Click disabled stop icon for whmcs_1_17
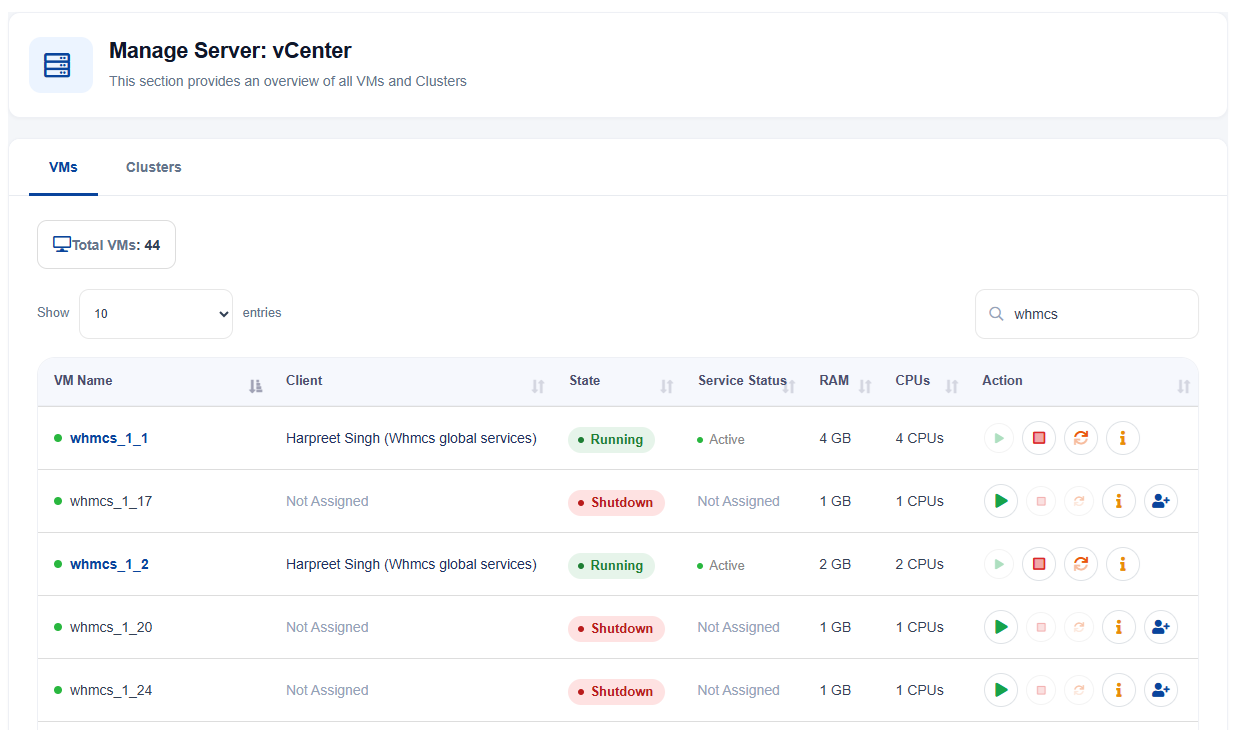The height and width of the screenshot is (730, 1237). 1040,501
